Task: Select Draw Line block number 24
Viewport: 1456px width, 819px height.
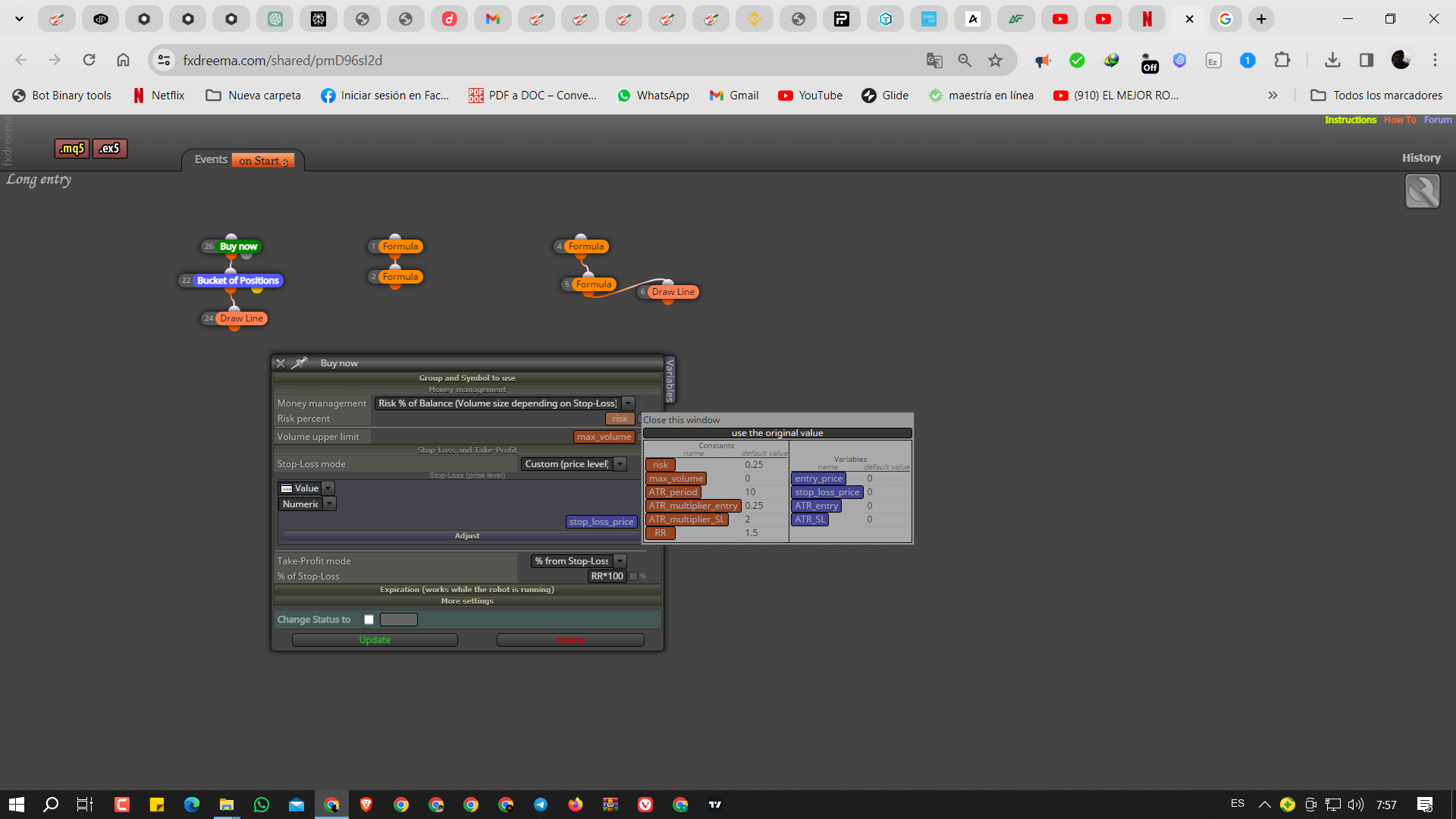Action: click(241, 318)
